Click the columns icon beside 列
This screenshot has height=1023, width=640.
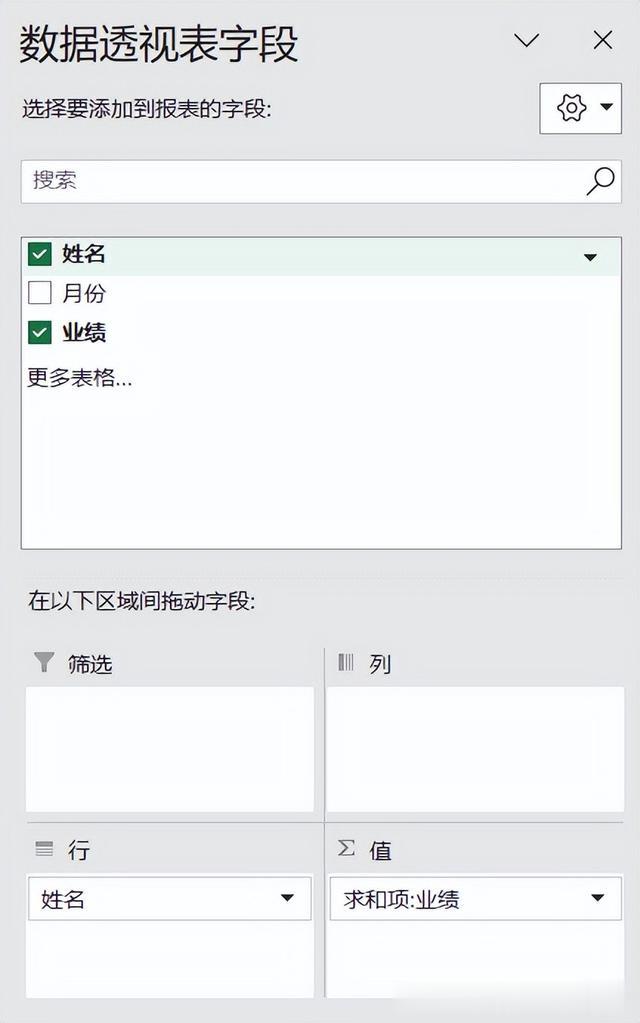pyautogui.click(x=346, y=663)
